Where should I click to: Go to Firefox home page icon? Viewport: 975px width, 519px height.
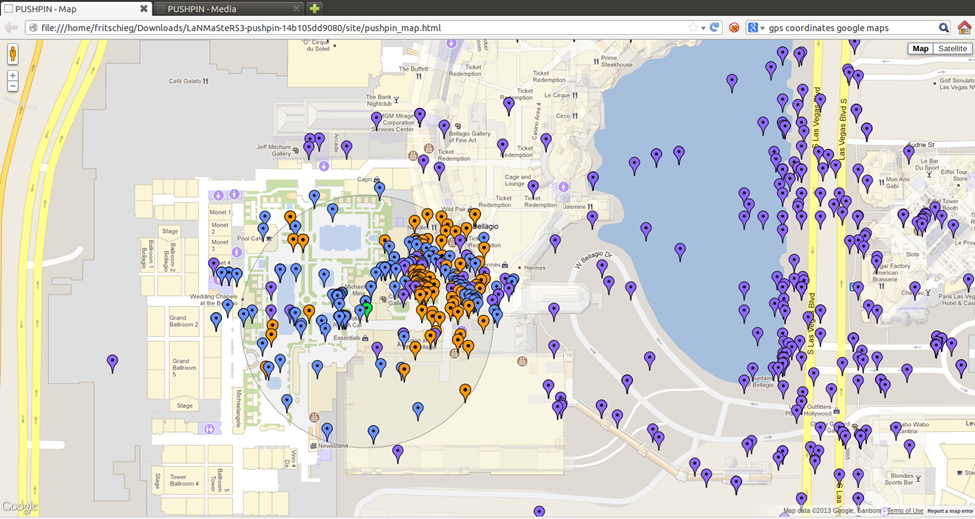pyautogui.click(x=964, y=27)
